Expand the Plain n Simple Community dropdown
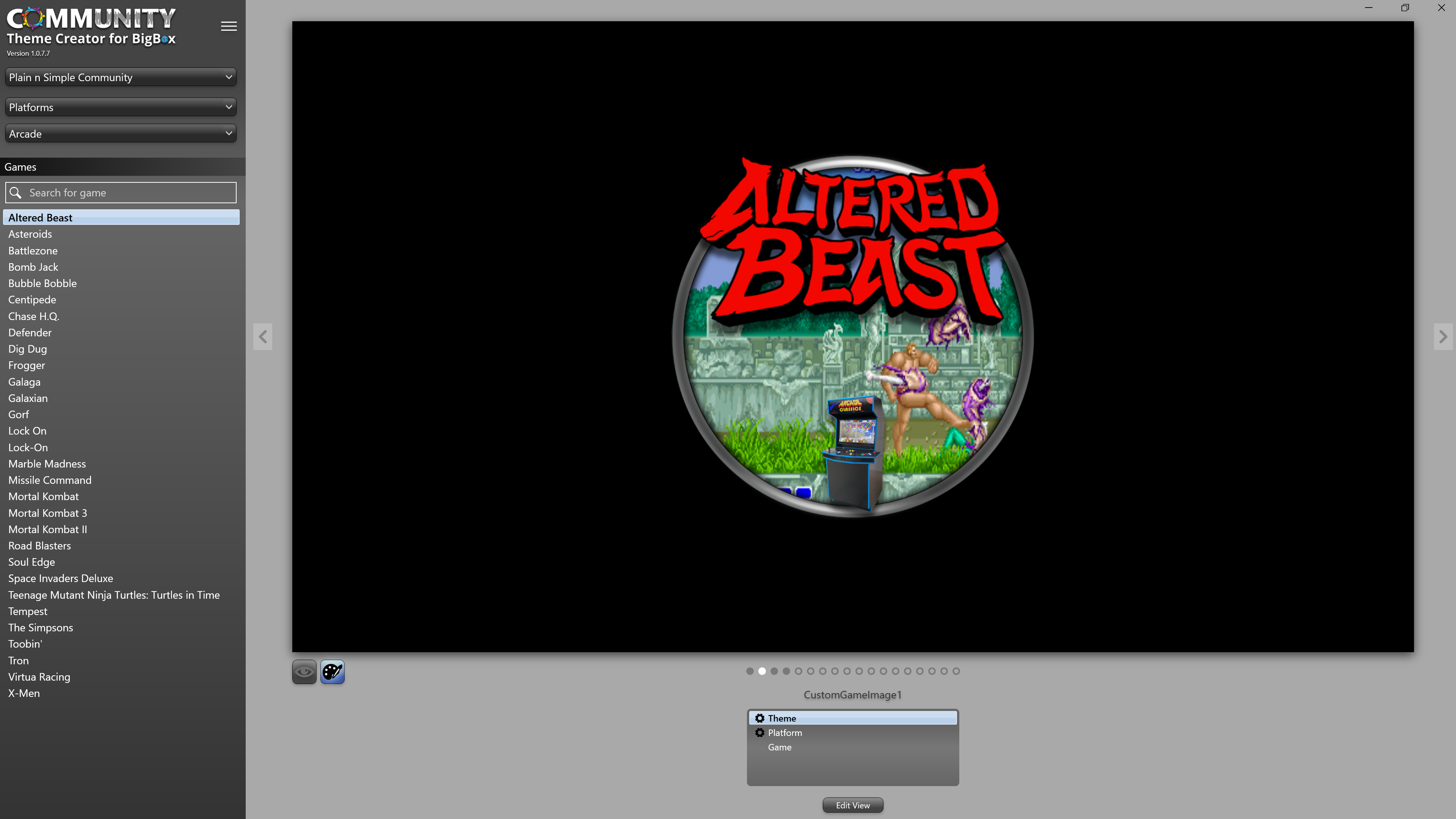The width and height of the screenshot is (1456, 819). 121,77
